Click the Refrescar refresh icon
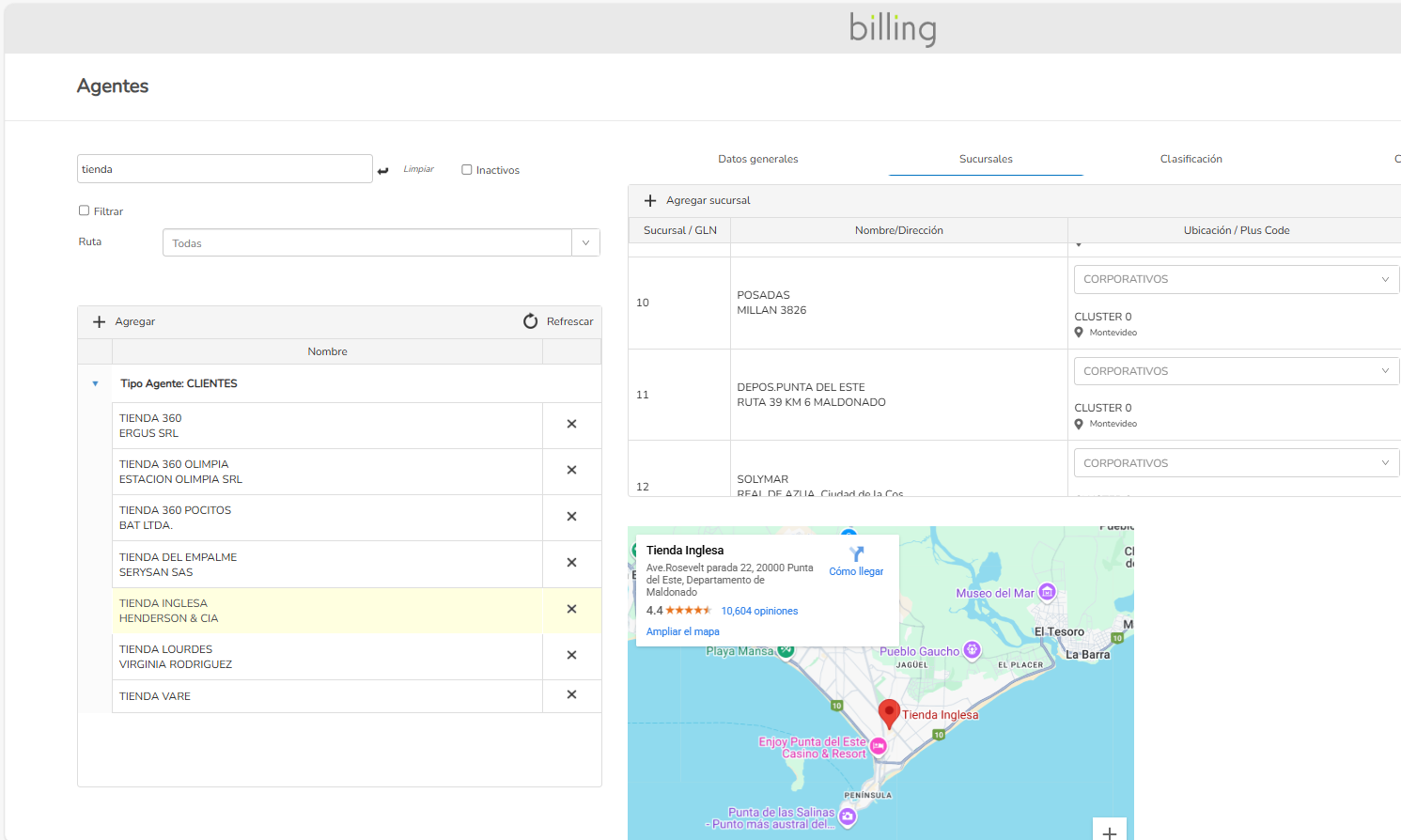1401x840 pixels. [x=531, y=321]
